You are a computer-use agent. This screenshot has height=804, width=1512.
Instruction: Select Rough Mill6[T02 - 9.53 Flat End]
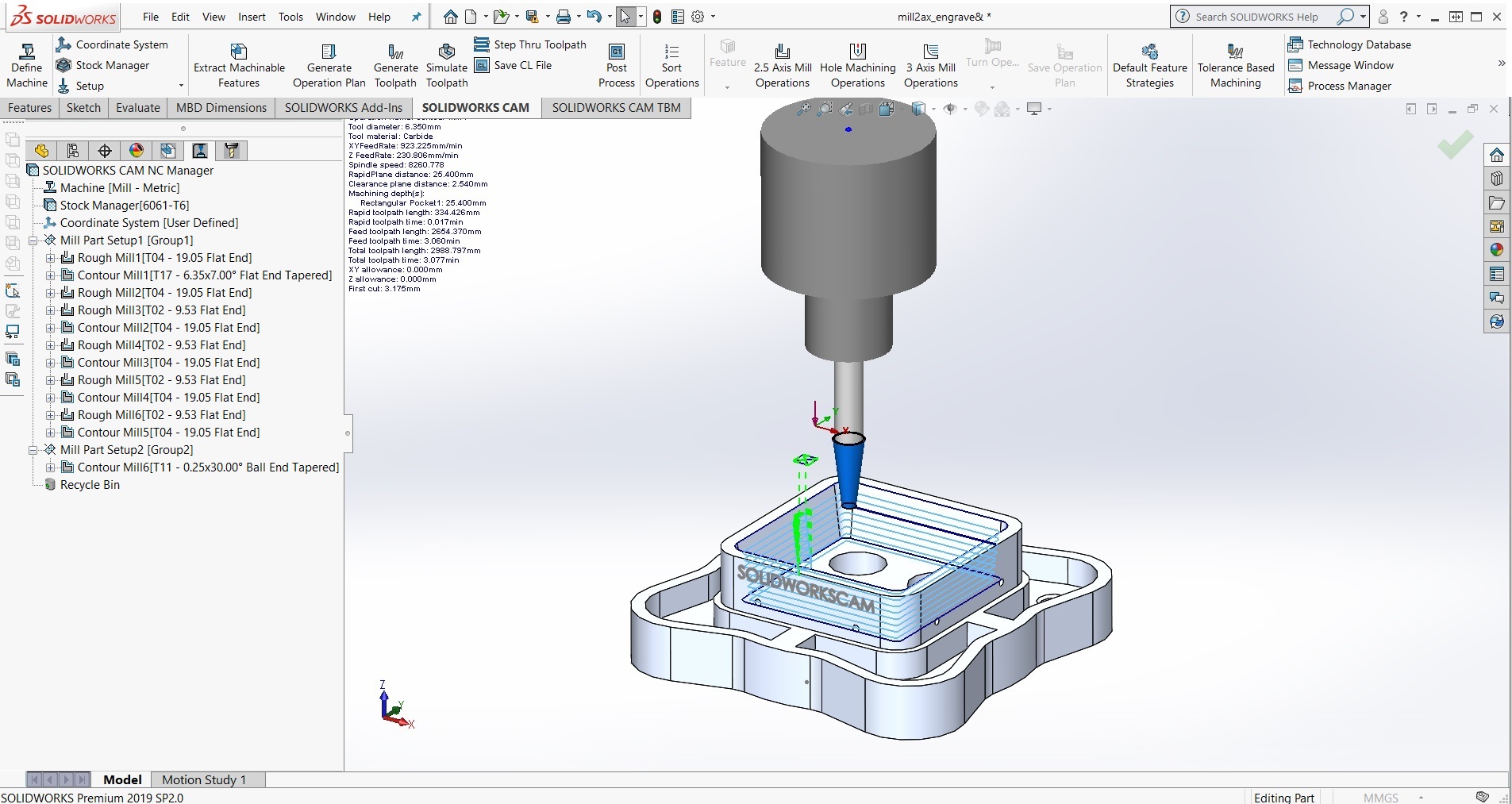pos(161,415)
